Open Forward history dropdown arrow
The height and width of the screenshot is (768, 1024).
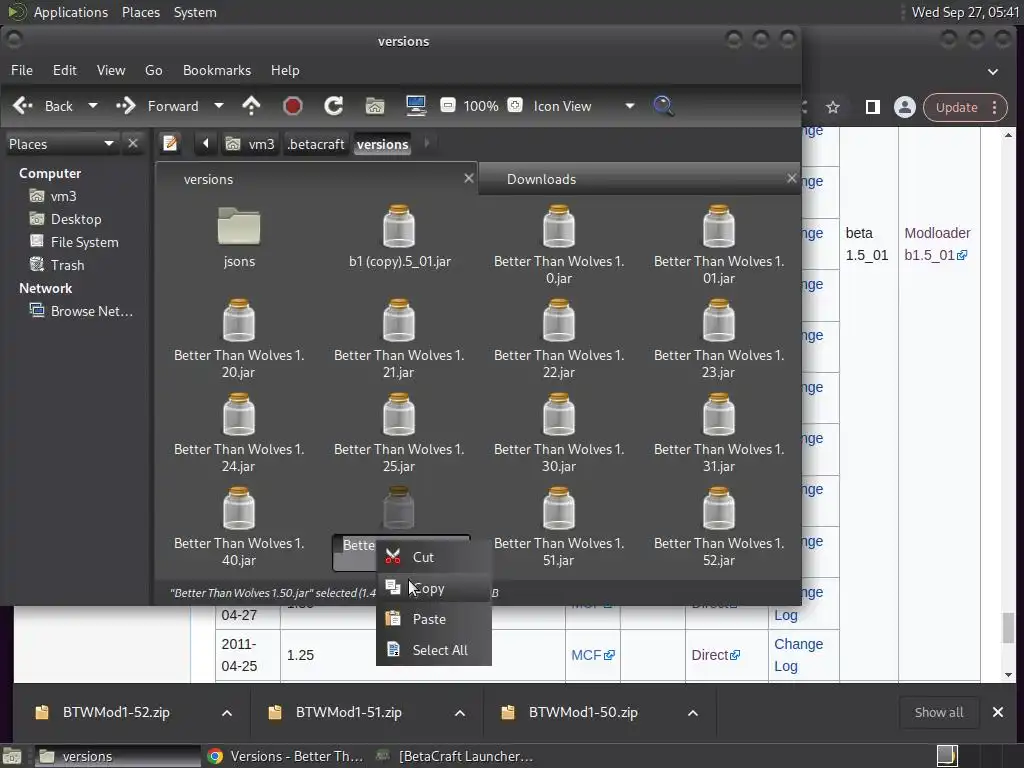point(219,106)
